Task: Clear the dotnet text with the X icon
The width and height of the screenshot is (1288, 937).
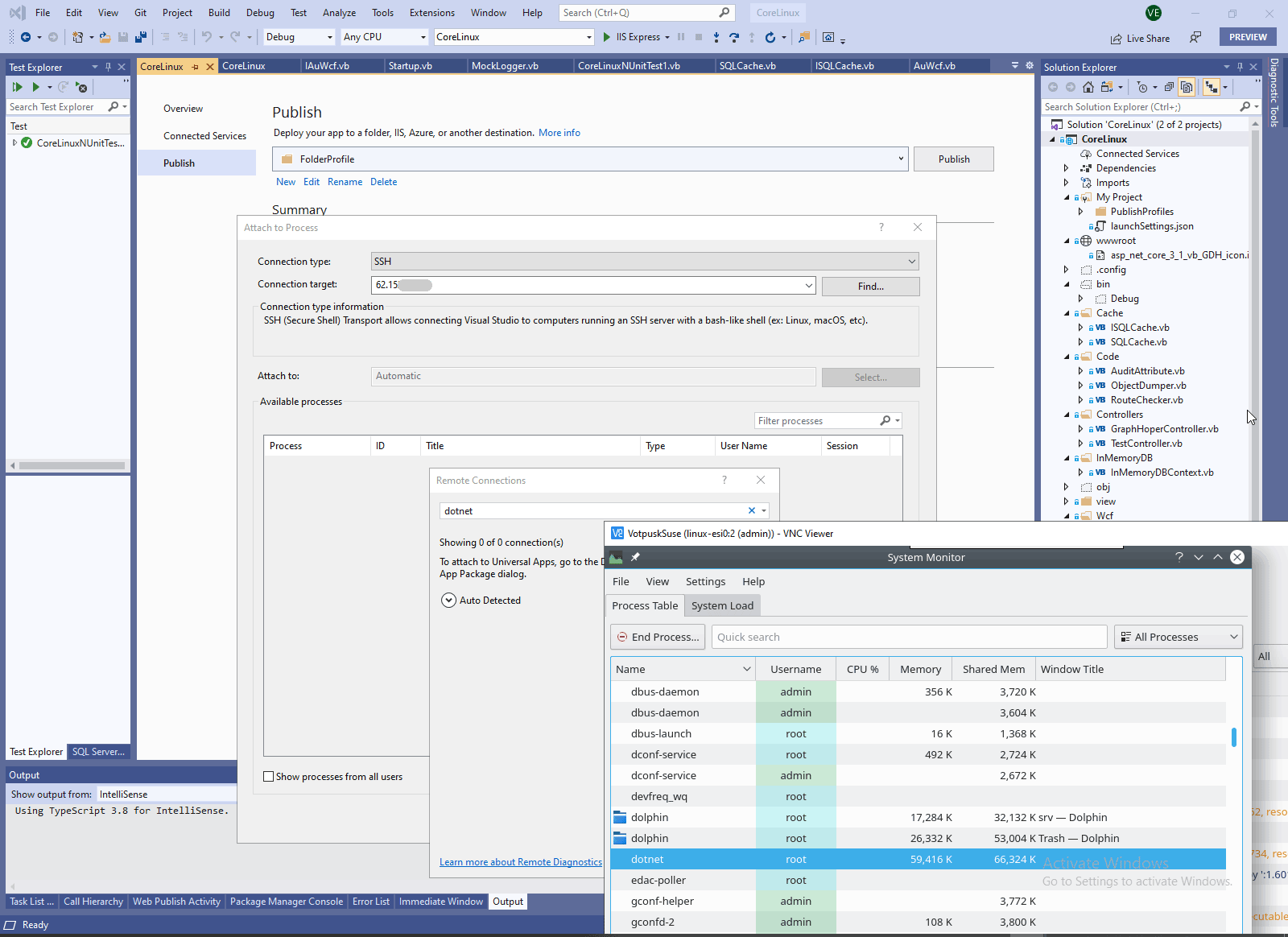Action: pos(752,510)
